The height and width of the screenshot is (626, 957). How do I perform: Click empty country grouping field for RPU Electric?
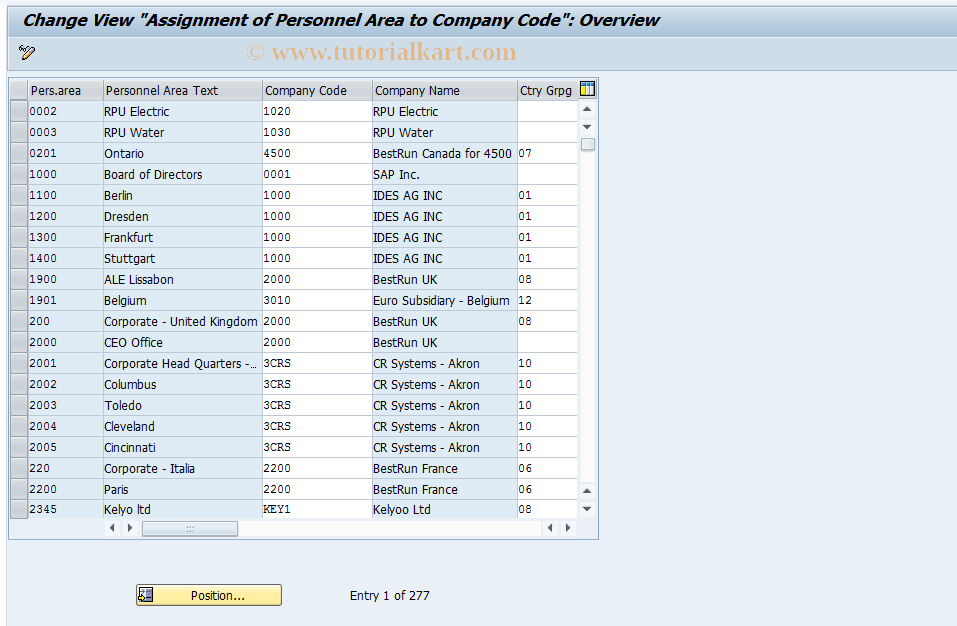pos(547,111)
